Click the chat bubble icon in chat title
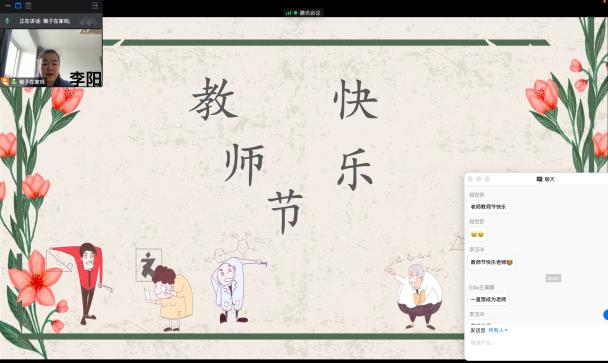The width and height of the screenshot is (608, 363). coord(539,179)
